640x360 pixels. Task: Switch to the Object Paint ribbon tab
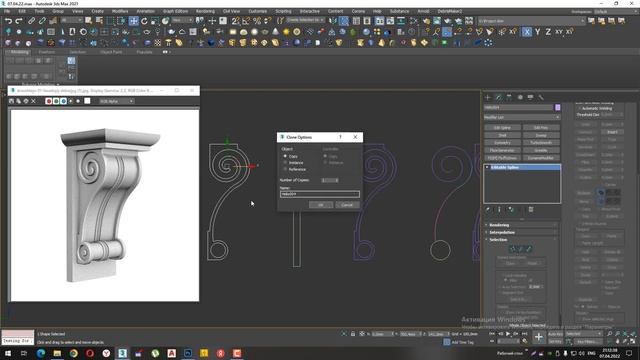(111, 52)
